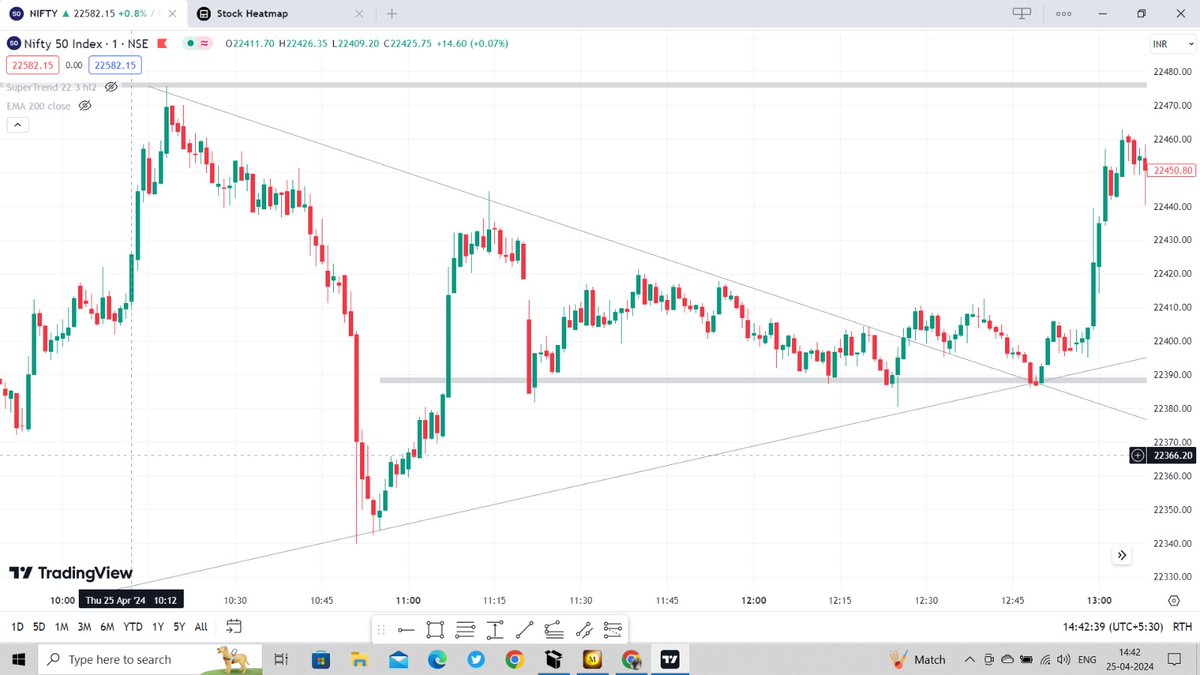Click the Thu 25 Apr '24 10:12 time label
Screen dimensions: 1200x675
click(131, 600)
